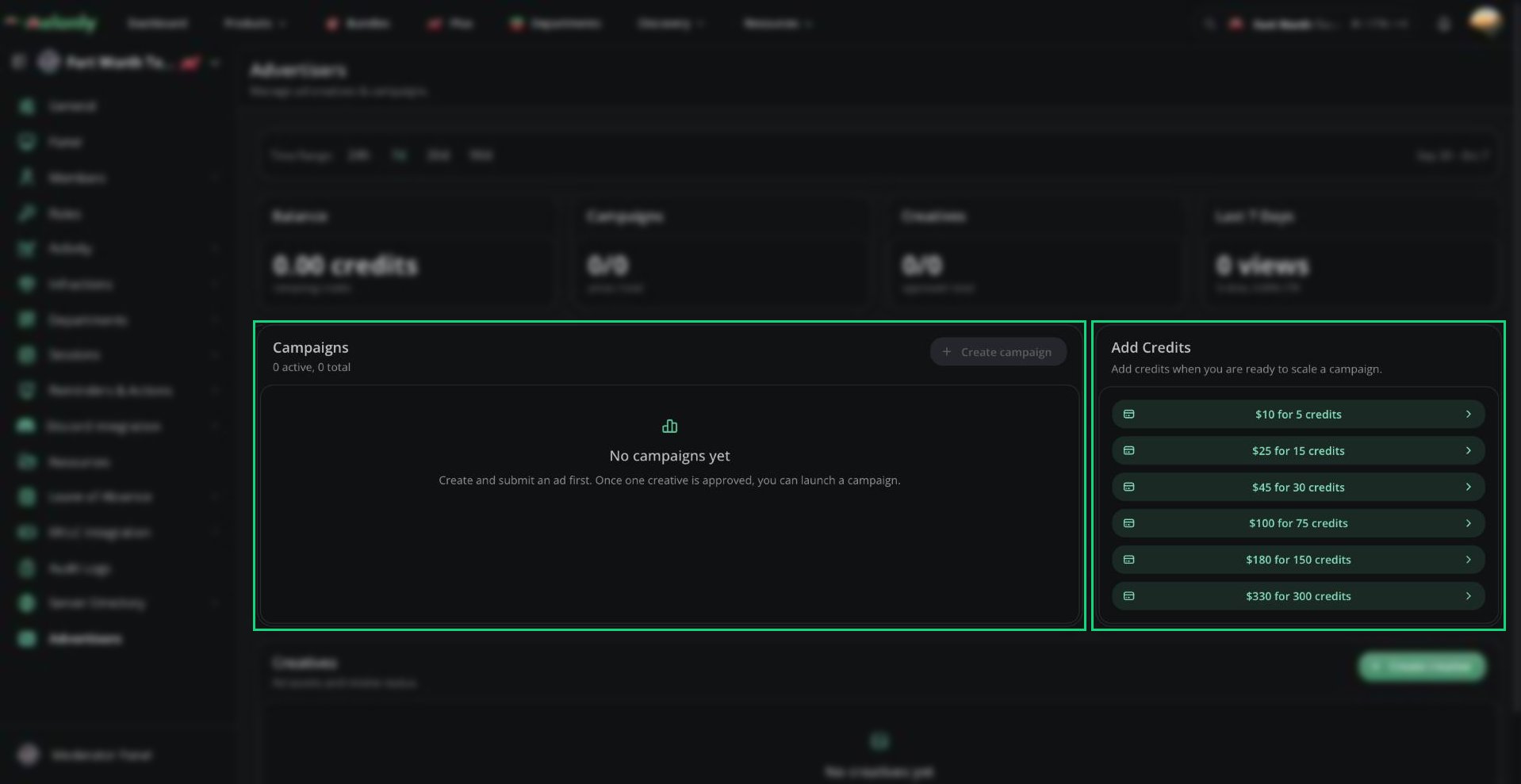Click the Create campaign button
Image resolution: width=1521 pixels, height=784 pixels.
pos(998,352)
